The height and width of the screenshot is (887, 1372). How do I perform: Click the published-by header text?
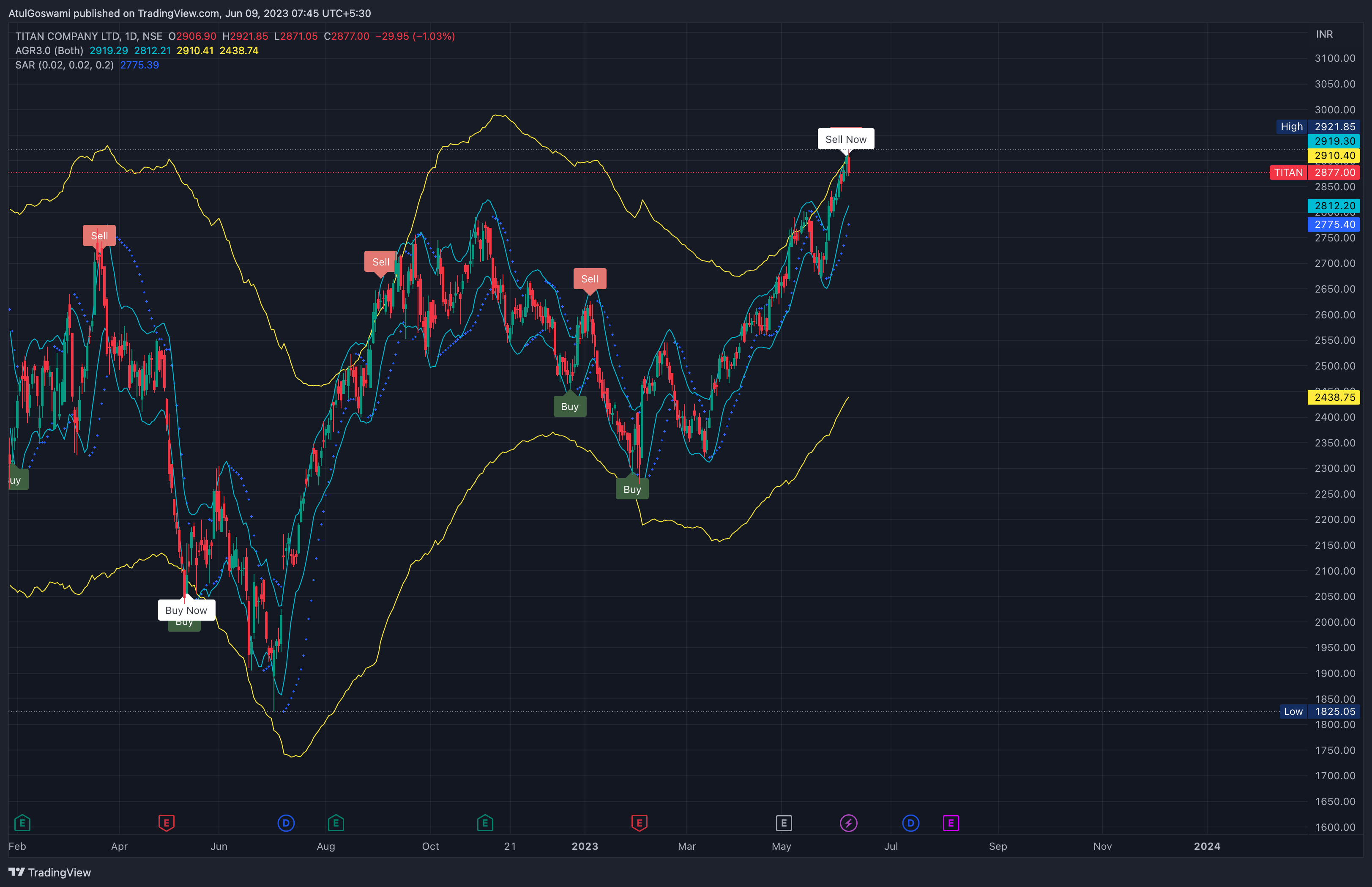click(x=189, y=13)
